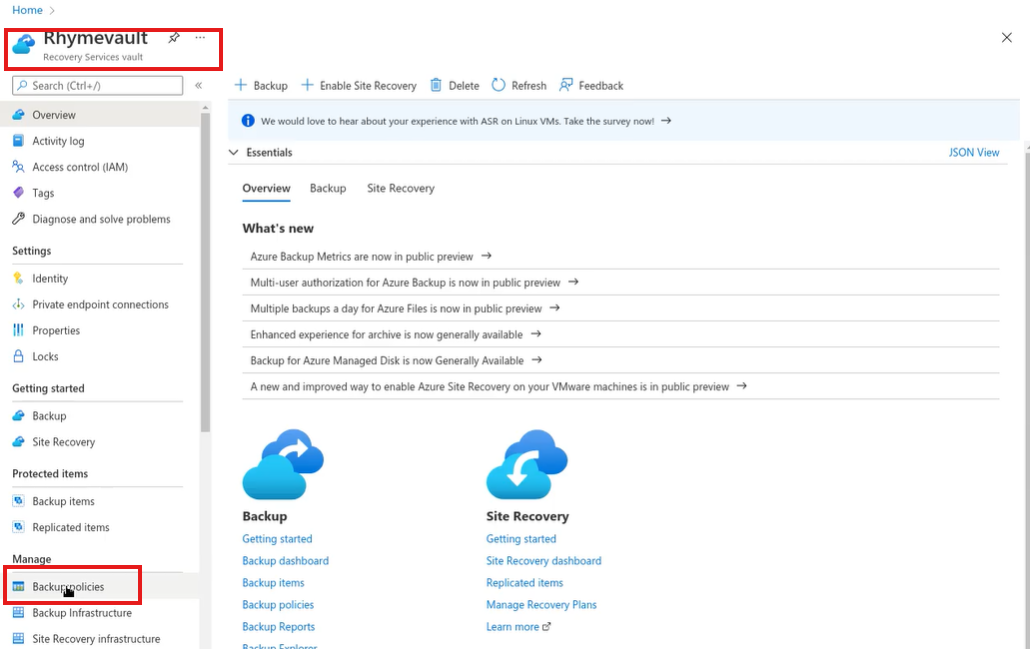Screen dimensions: 1030x649
Task: Click the Activity log icon
Action: (x=18, y=141)
